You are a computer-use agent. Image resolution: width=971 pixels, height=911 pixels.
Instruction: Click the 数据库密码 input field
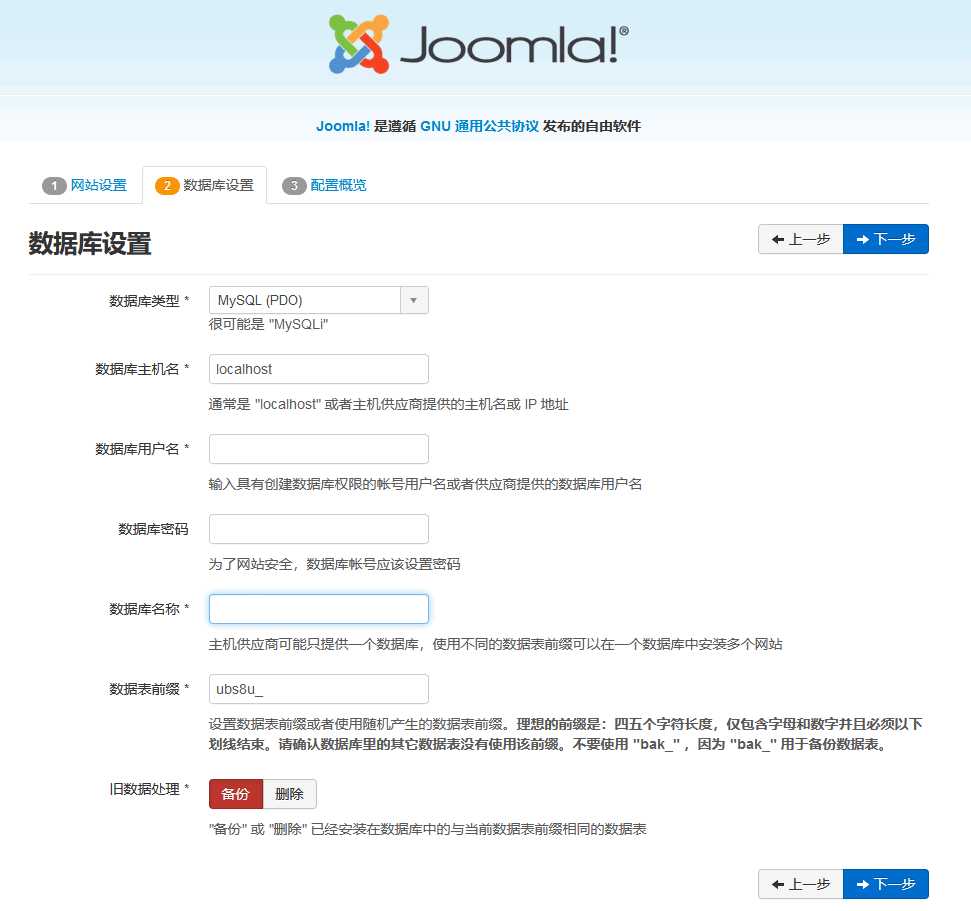(x=318, y=529)
